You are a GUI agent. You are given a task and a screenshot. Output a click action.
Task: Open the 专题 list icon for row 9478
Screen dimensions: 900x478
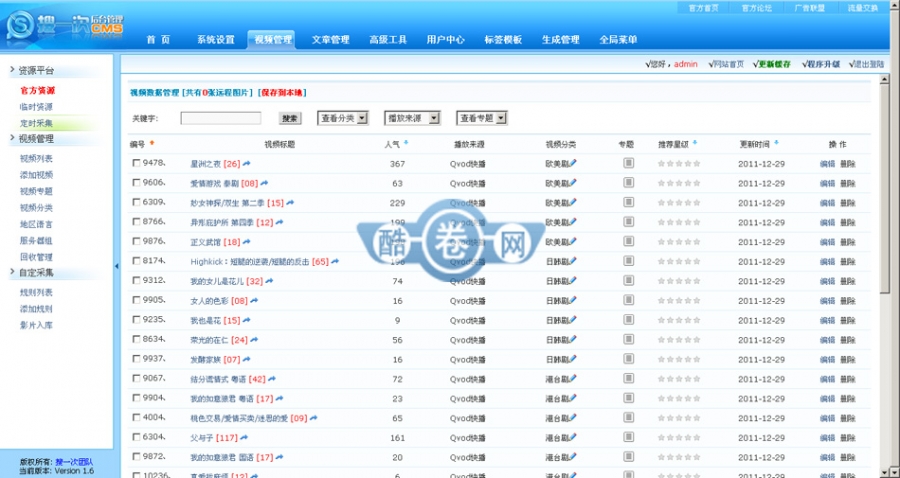click(628, 163)
